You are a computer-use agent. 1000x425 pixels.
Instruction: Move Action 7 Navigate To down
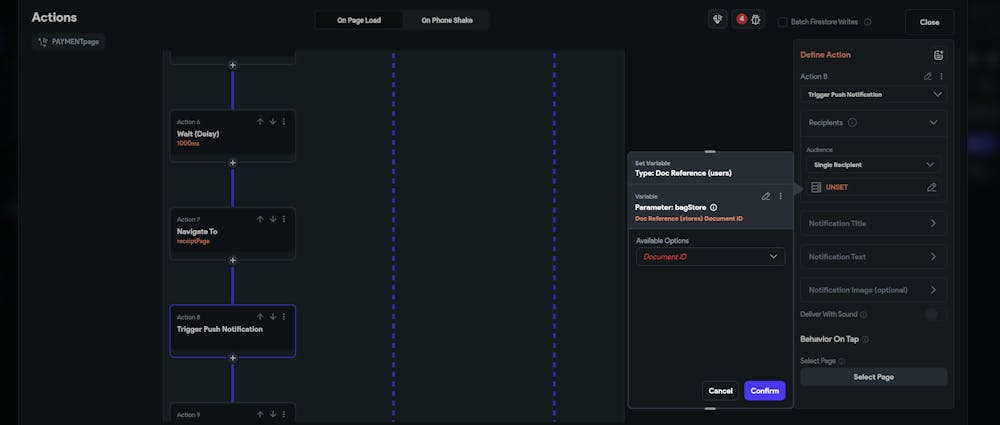pyautogui.click(x=272, y=219)
